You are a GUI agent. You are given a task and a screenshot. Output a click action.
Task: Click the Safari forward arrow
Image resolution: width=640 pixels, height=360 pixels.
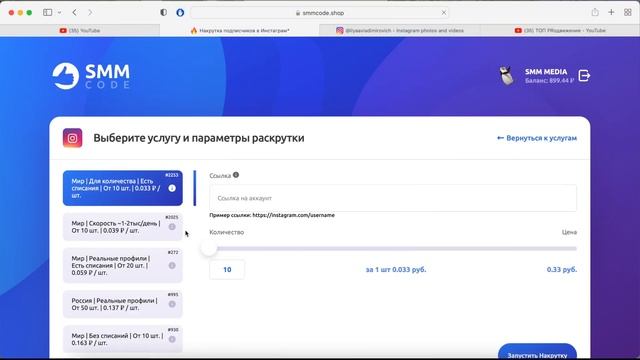point(90,13)
